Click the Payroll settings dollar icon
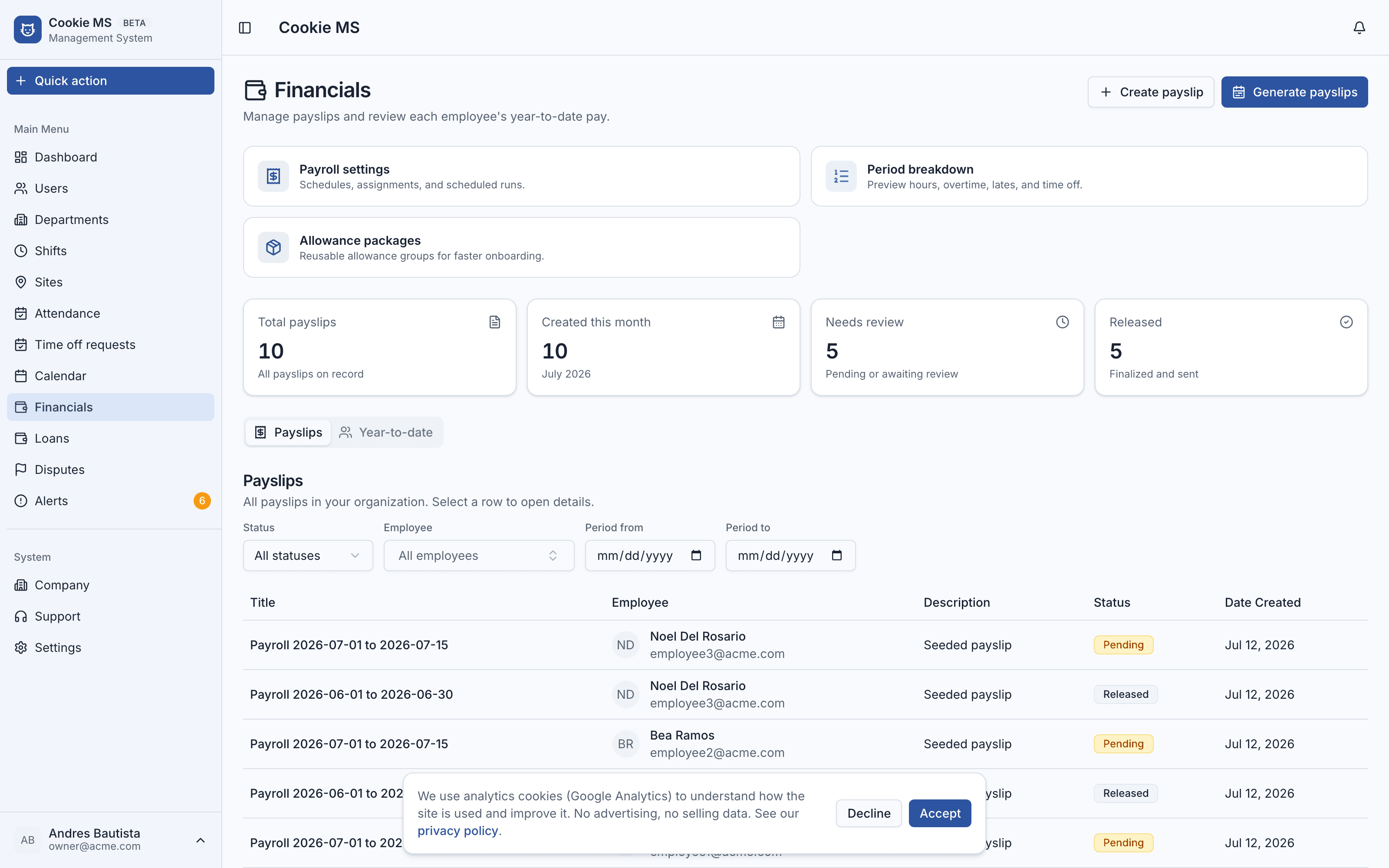 point(273,176)
